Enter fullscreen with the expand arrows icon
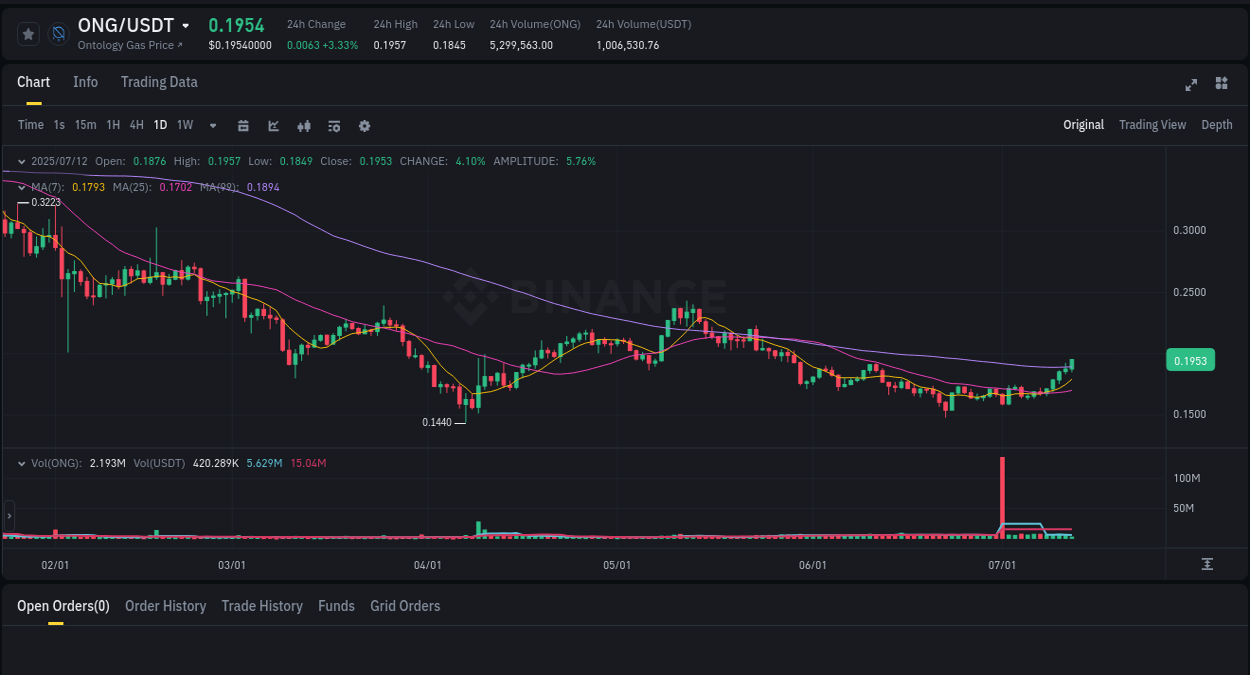This screenshot has height=675, width=1250. click(1191, 85)
